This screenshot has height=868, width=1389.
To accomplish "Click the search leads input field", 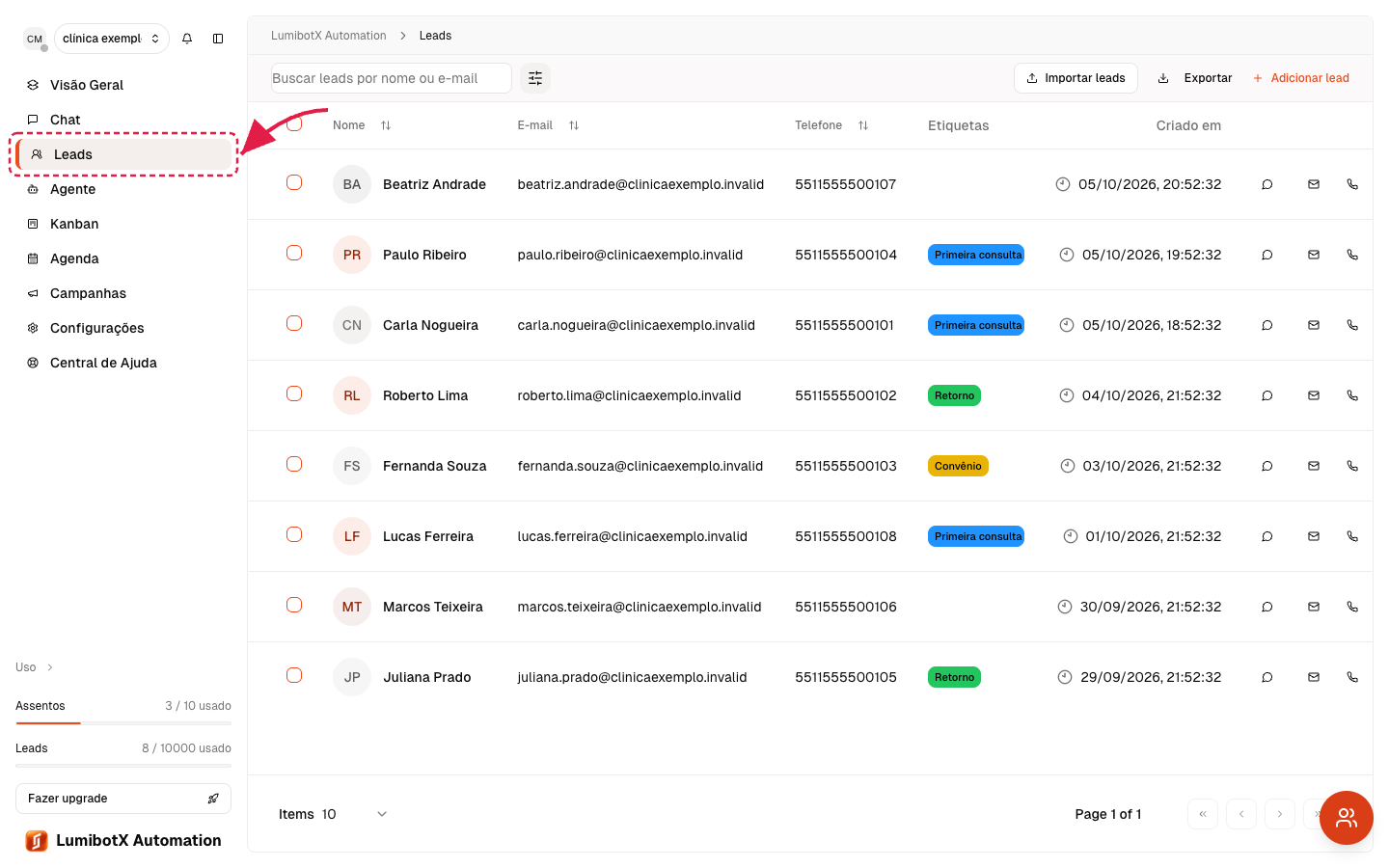I will tap(392, 78).
